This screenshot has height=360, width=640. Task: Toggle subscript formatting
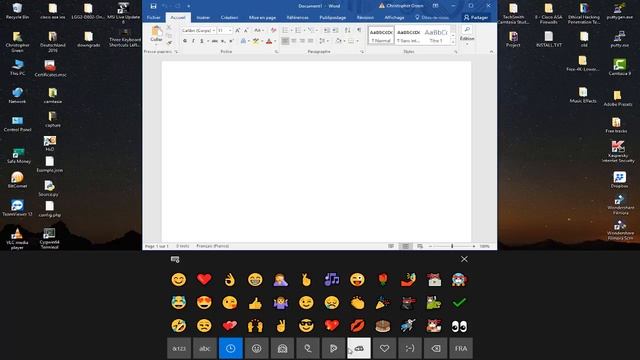tap(223, 41)
